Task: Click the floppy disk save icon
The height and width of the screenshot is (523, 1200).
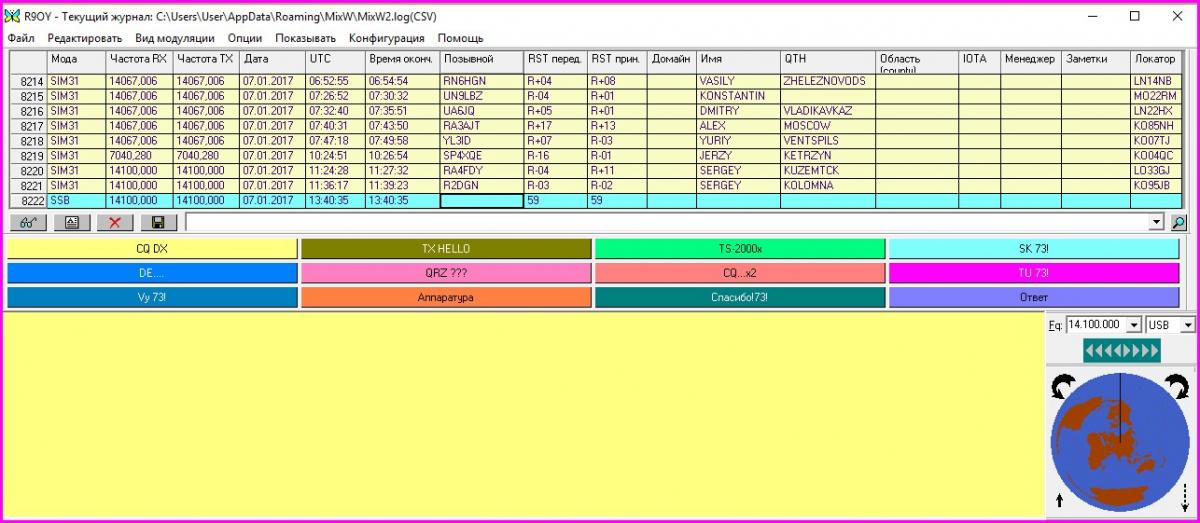Action: pos(158,223)
